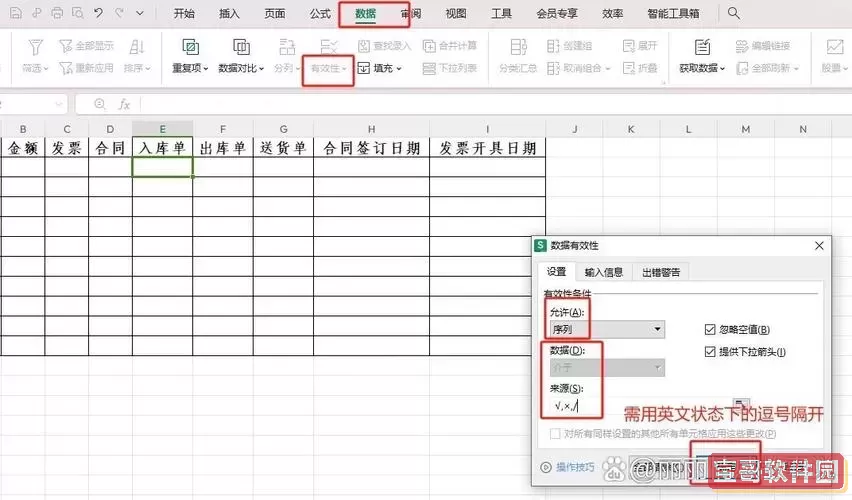Click the 分列 split columns icon
This screenshot has width=852, height=500.
[x=287, y=48]
